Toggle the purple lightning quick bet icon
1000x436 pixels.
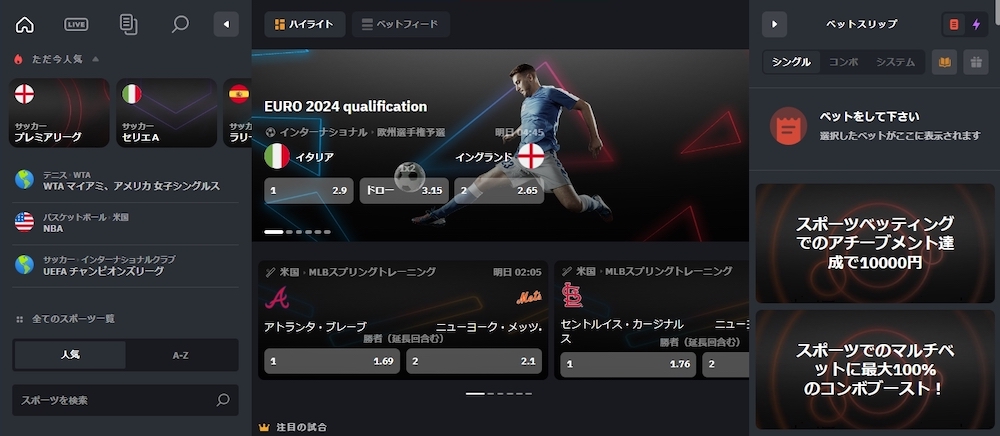tap(976, 24)
